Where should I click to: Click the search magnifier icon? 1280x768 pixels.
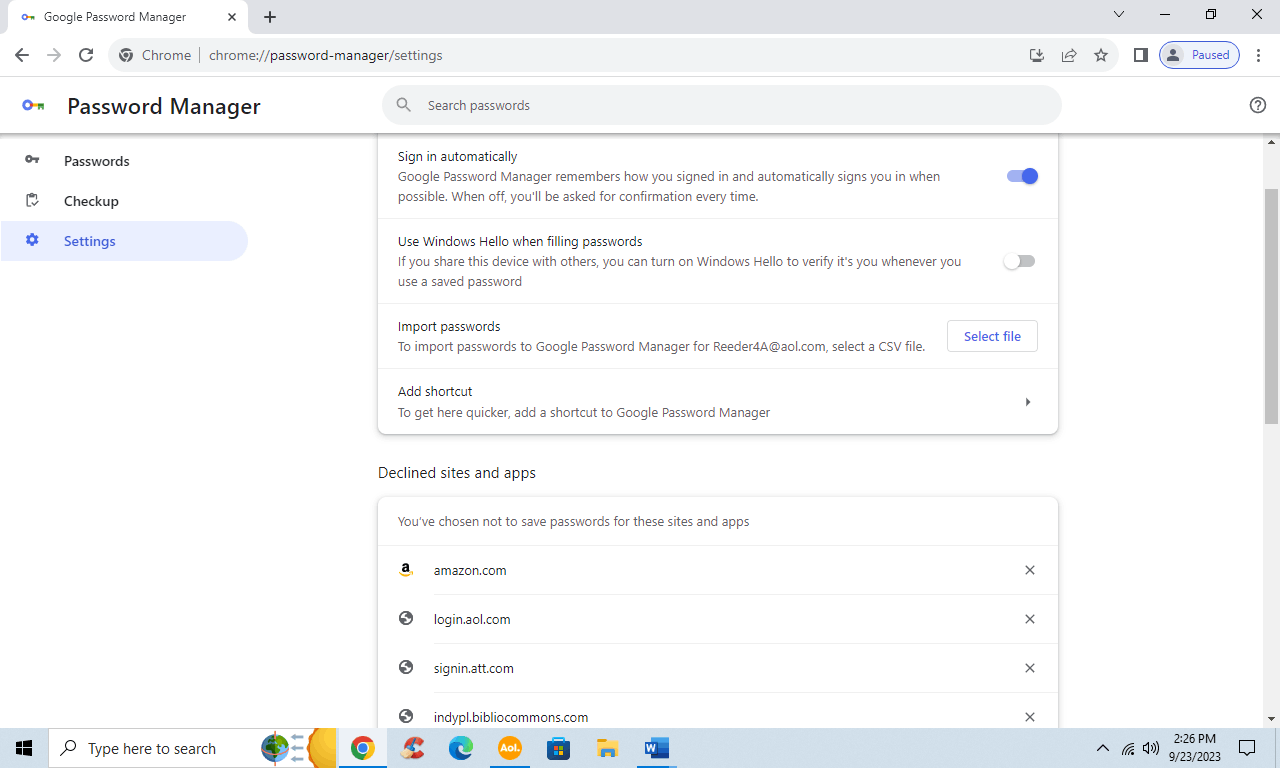404,105
